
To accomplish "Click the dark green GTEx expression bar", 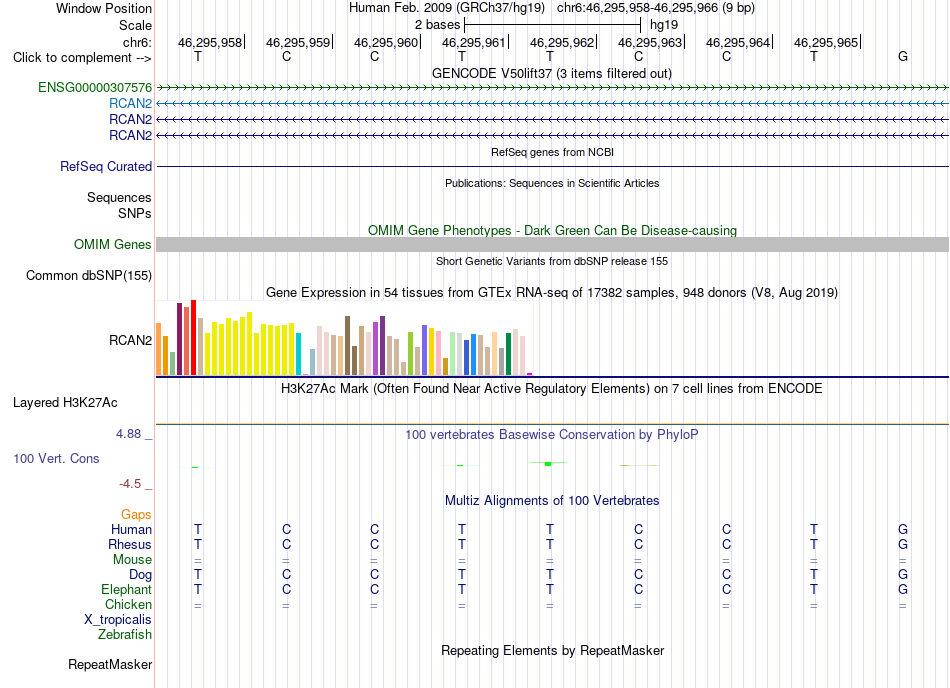I will pyautogui.click(x=508, y=354).
